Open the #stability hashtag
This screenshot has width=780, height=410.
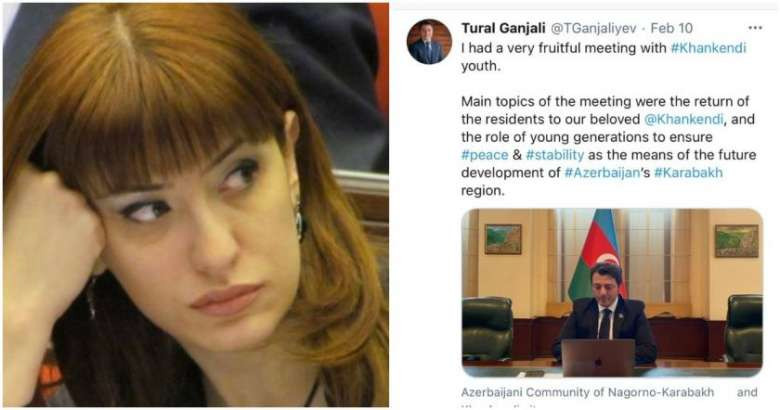coord(555,155)
